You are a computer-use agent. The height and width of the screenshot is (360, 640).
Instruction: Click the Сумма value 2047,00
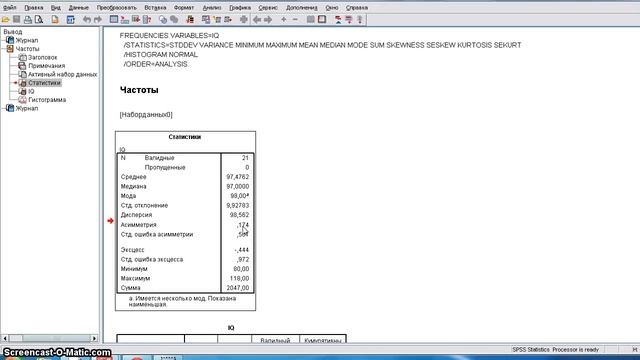[x=238, y=288]
